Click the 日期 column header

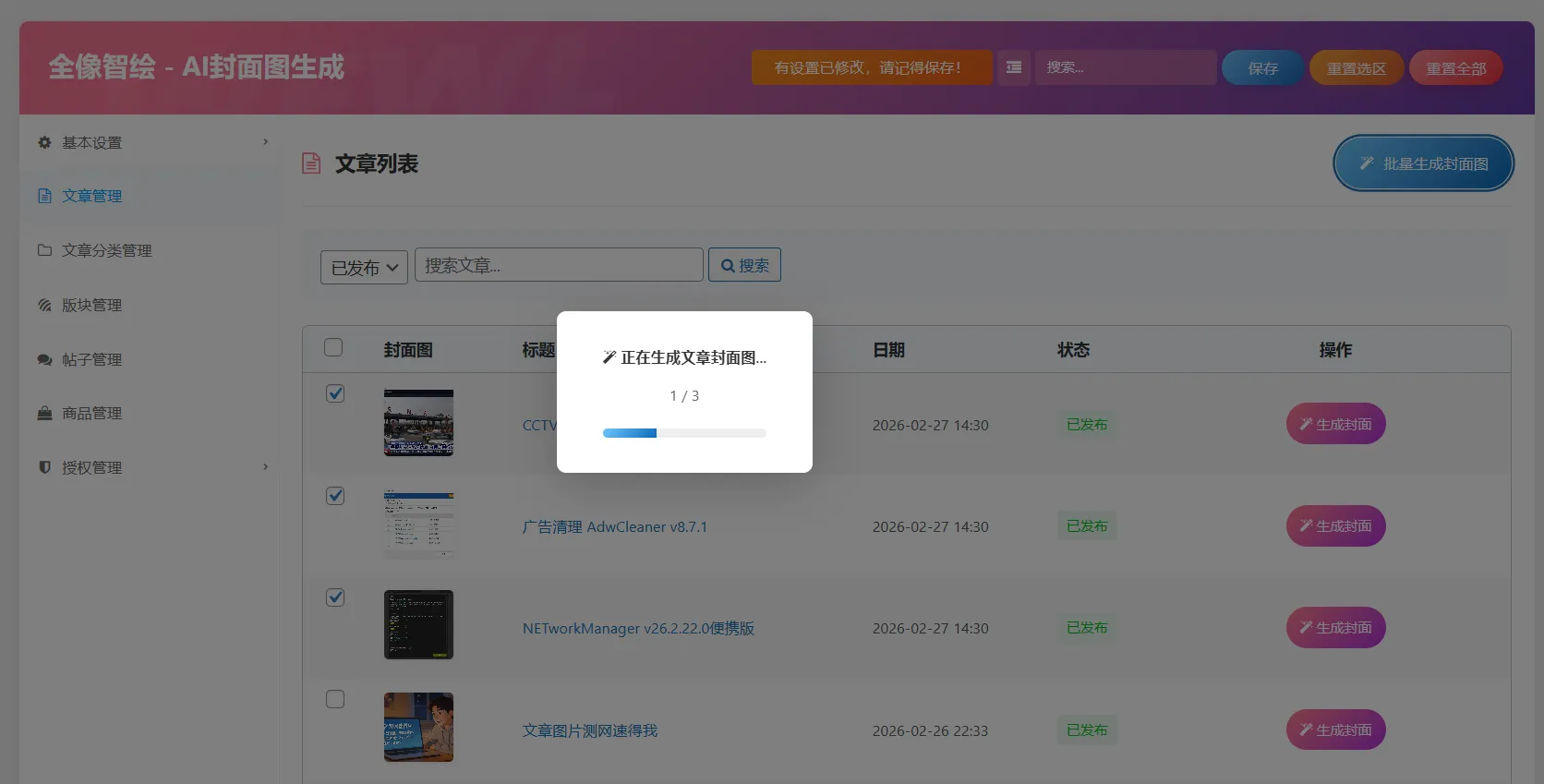pyautogui.click(x=888, y=350)
